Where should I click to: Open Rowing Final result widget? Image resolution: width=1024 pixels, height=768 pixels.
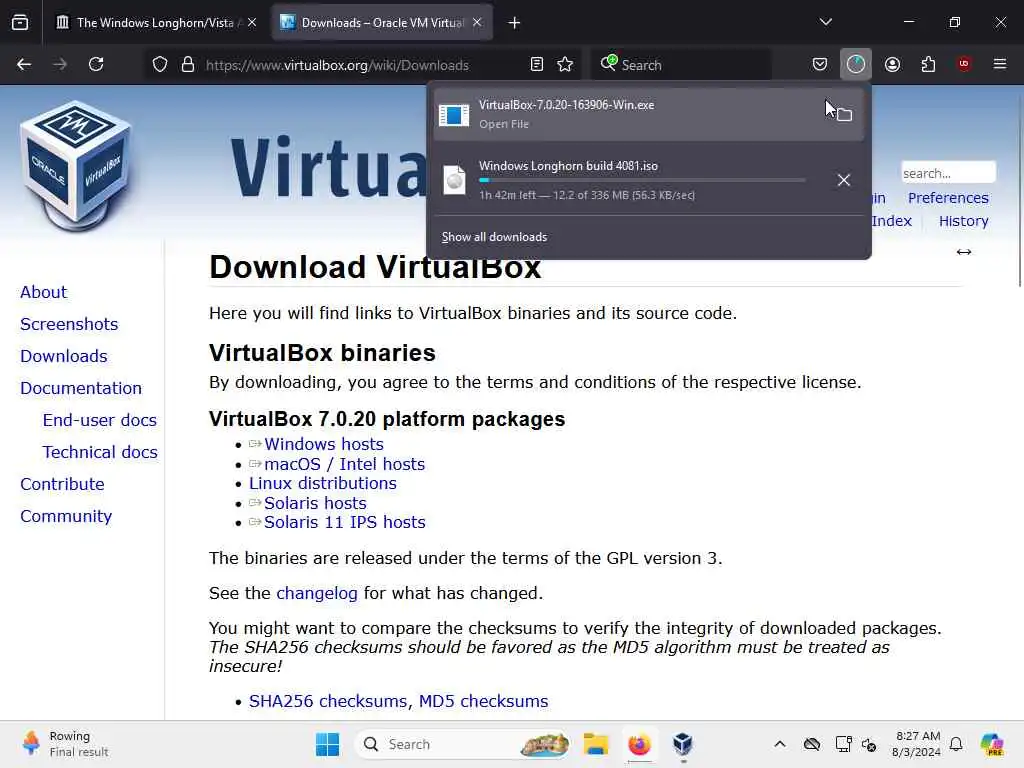click(x=65, y=744)
